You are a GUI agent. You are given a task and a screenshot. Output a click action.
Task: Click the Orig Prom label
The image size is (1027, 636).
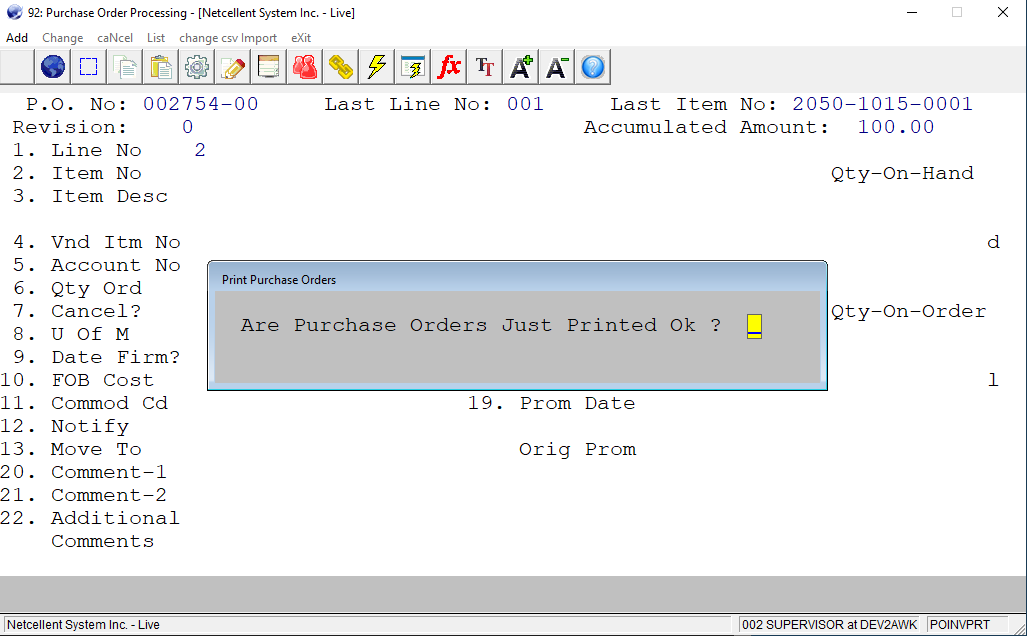578,449
